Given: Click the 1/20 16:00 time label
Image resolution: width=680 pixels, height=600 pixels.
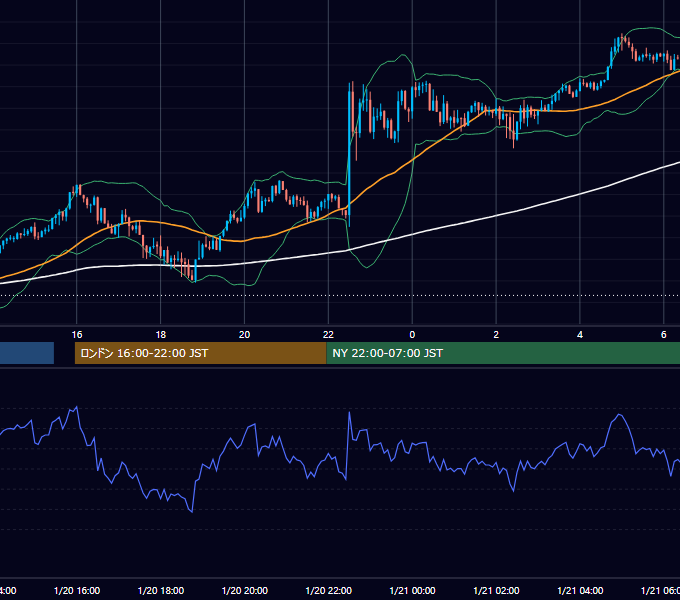Looking at the screenshot, I should (77, 590).
